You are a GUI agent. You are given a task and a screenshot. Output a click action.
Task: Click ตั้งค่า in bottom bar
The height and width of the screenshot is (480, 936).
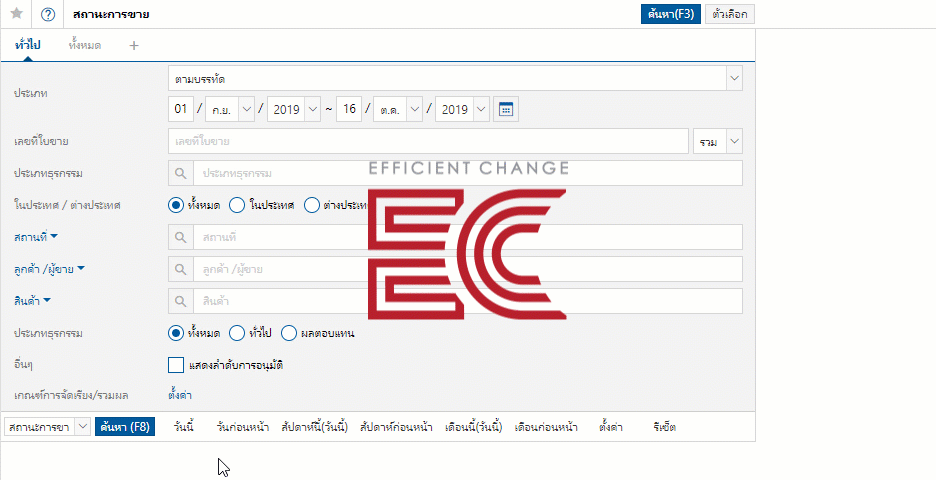(x=611, y=427)
